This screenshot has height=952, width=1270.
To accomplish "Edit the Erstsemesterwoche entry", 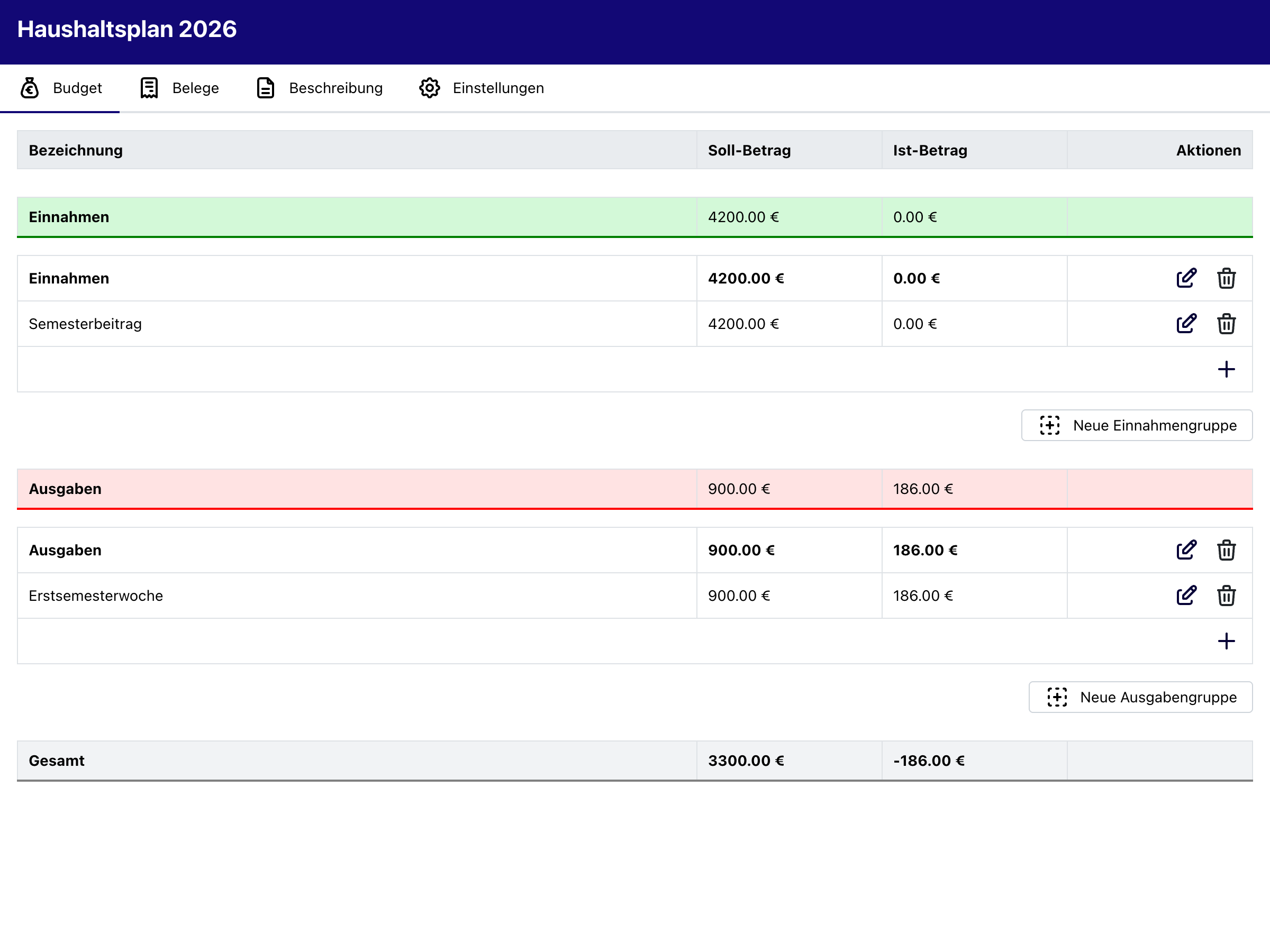I will click(1186, 596).
